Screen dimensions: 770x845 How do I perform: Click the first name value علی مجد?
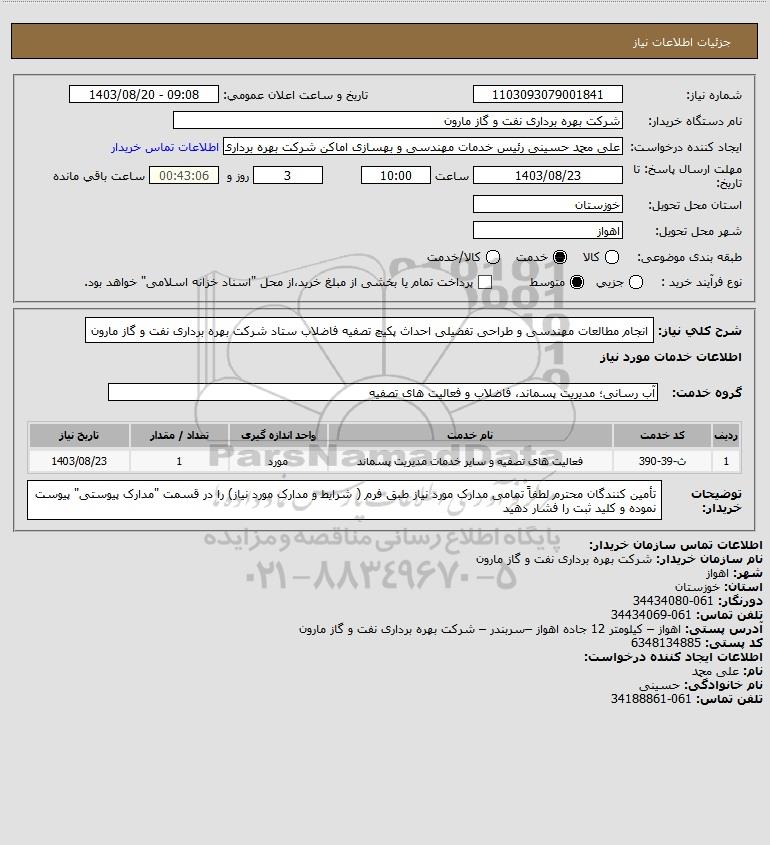pos(715,671)
